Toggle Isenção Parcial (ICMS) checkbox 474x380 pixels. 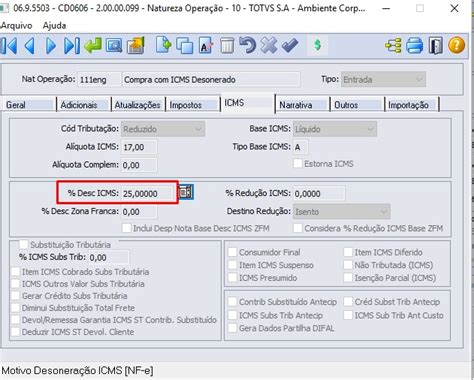tap(348, 278)
